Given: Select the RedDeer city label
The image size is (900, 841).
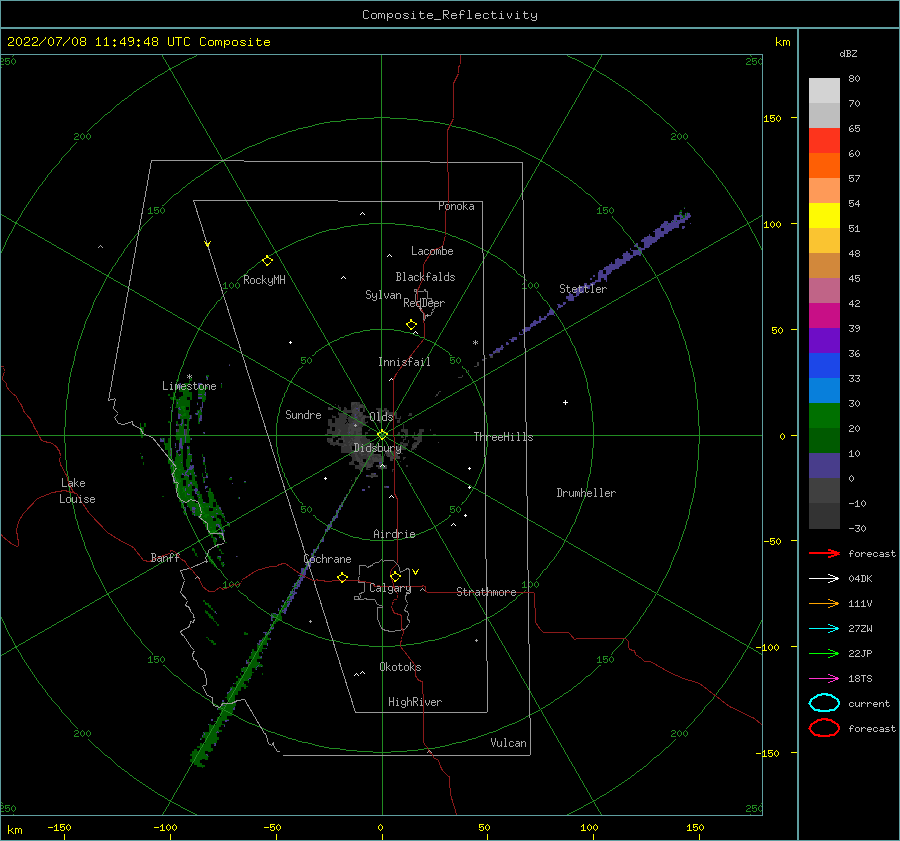Looking at the screenshot, I should 424,303.
